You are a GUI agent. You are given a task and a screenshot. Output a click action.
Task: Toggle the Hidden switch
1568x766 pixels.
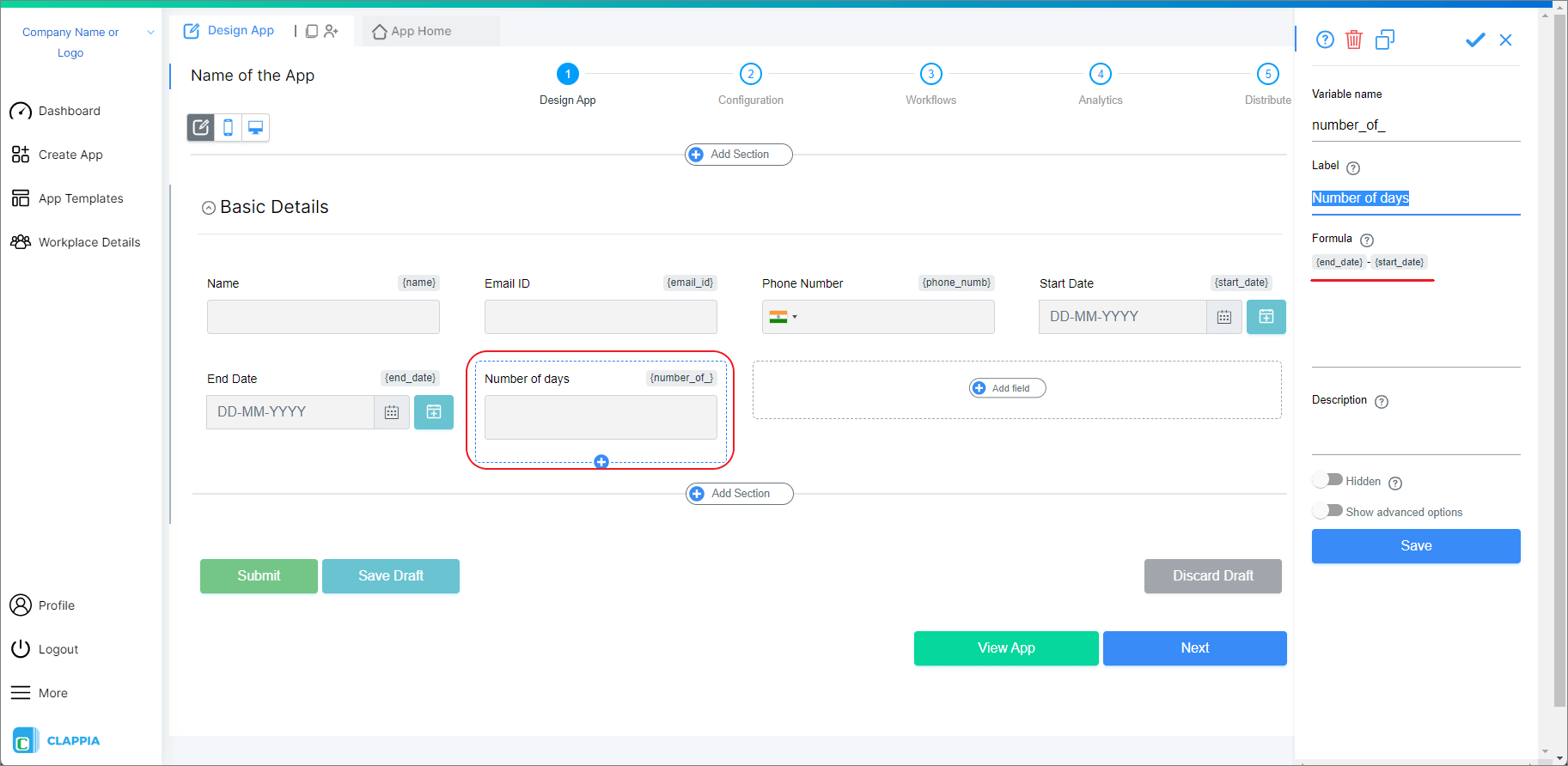(1327, 480)
